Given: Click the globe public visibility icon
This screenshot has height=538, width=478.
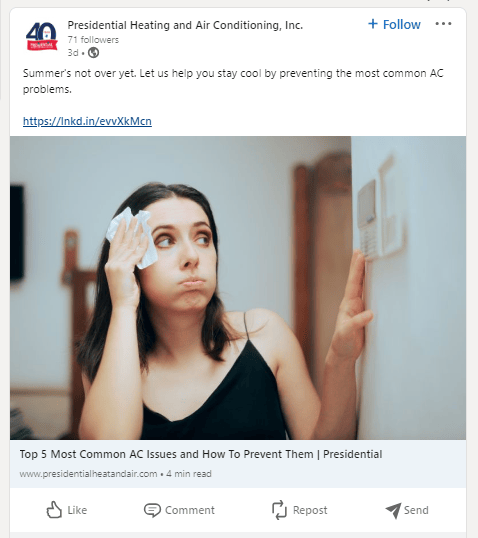Looking at the screenshot, I should [x=93, y=53].
